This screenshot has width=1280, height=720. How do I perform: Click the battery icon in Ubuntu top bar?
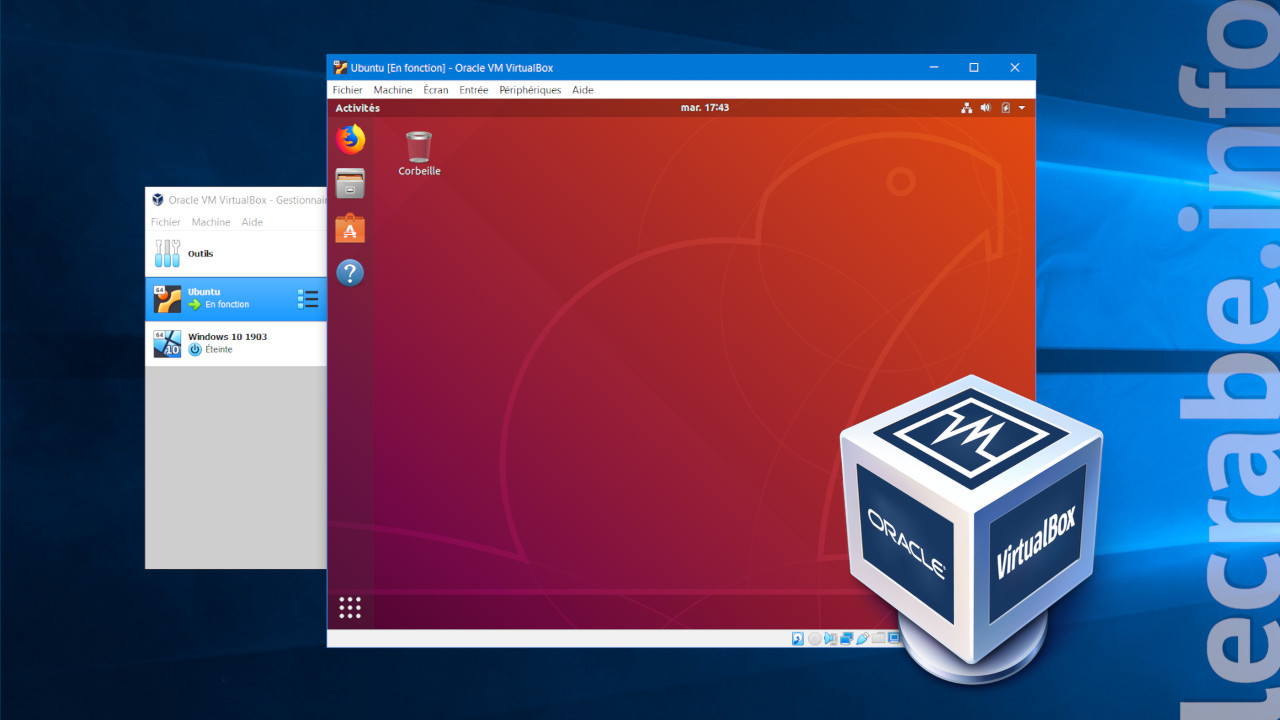click(1005, 108)
